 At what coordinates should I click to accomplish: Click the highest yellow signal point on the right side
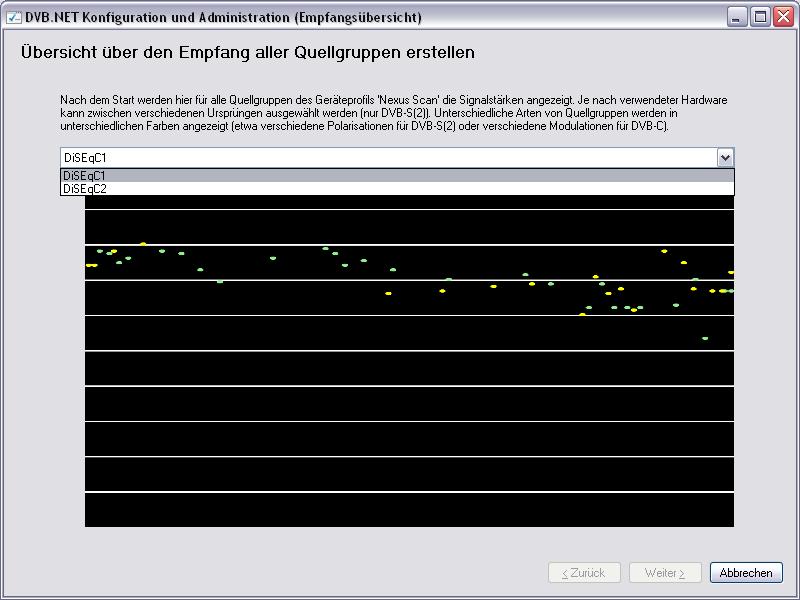point(664,251)
